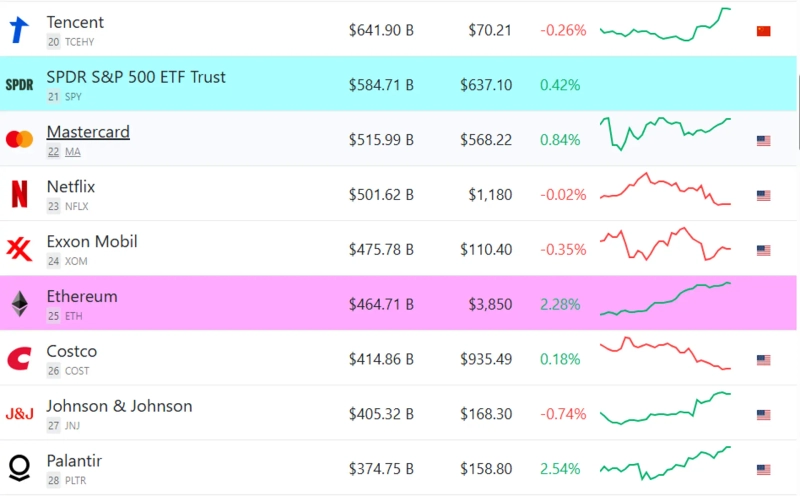Open the Tencent 30-day price chart
The image size is (800, 496).
(665, 26)
